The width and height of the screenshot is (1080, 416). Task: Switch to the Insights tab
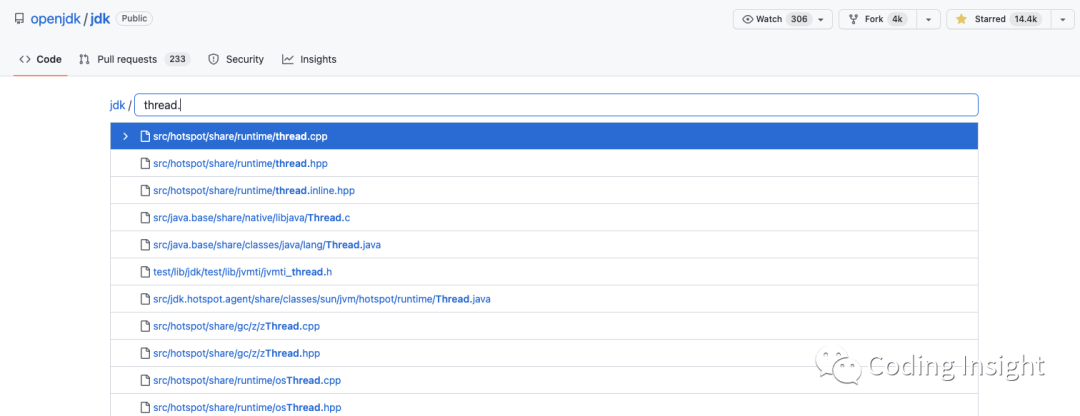tap(309, 59)
